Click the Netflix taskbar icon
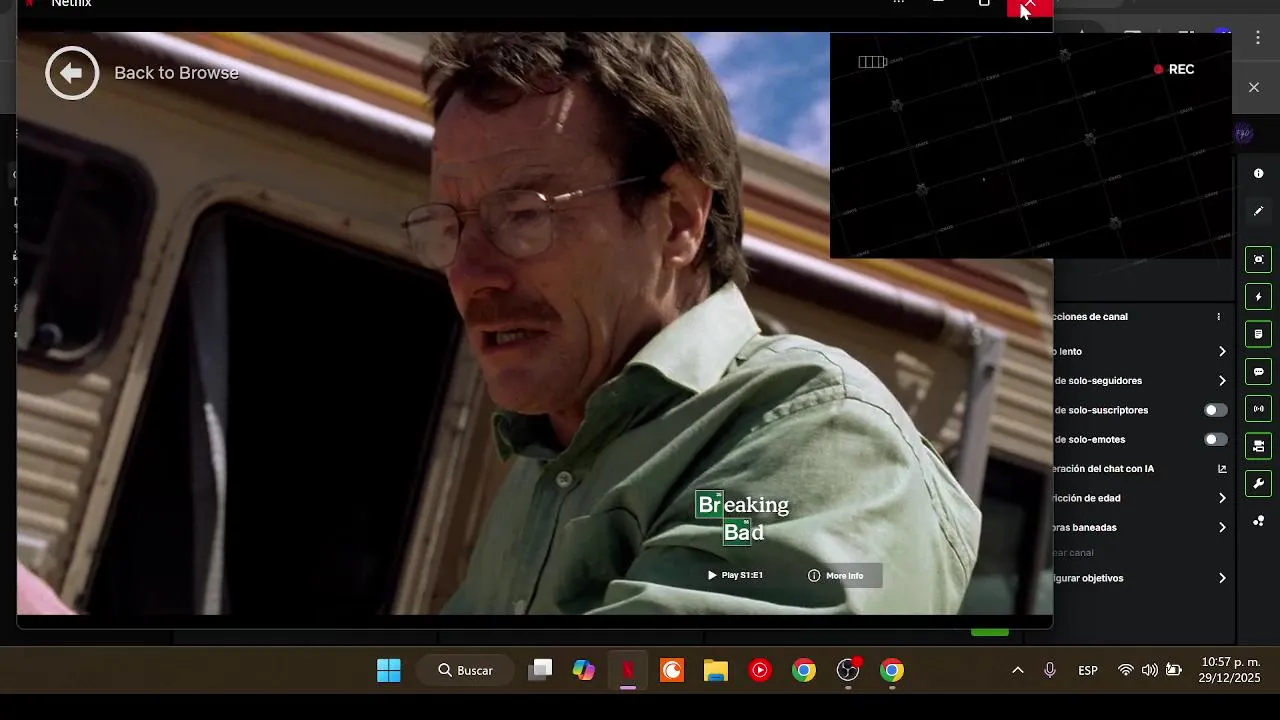Viewport: 1280px width, 720px height. click(628, 670)
